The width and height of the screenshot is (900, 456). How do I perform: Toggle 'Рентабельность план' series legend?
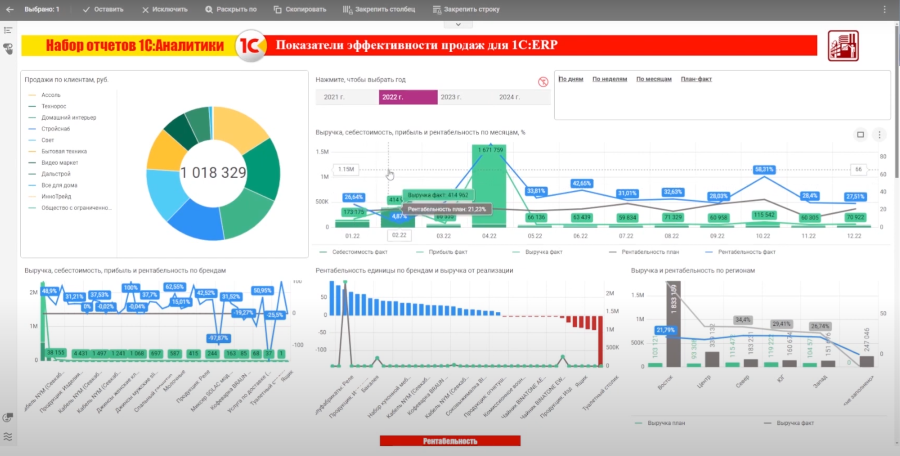click(x=646, y=252)
